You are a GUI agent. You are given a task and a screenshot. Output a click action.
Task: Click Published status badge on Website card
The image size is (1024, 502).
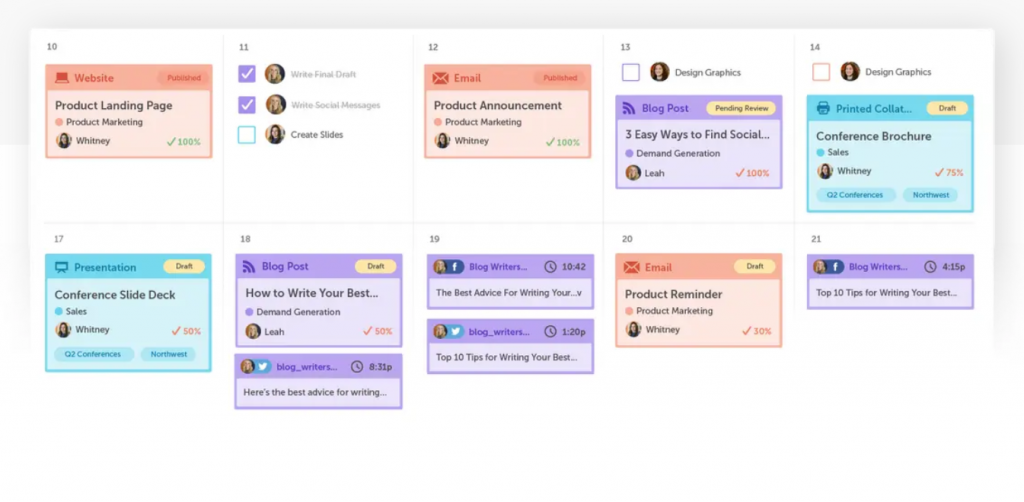click(x=184, y=78)
